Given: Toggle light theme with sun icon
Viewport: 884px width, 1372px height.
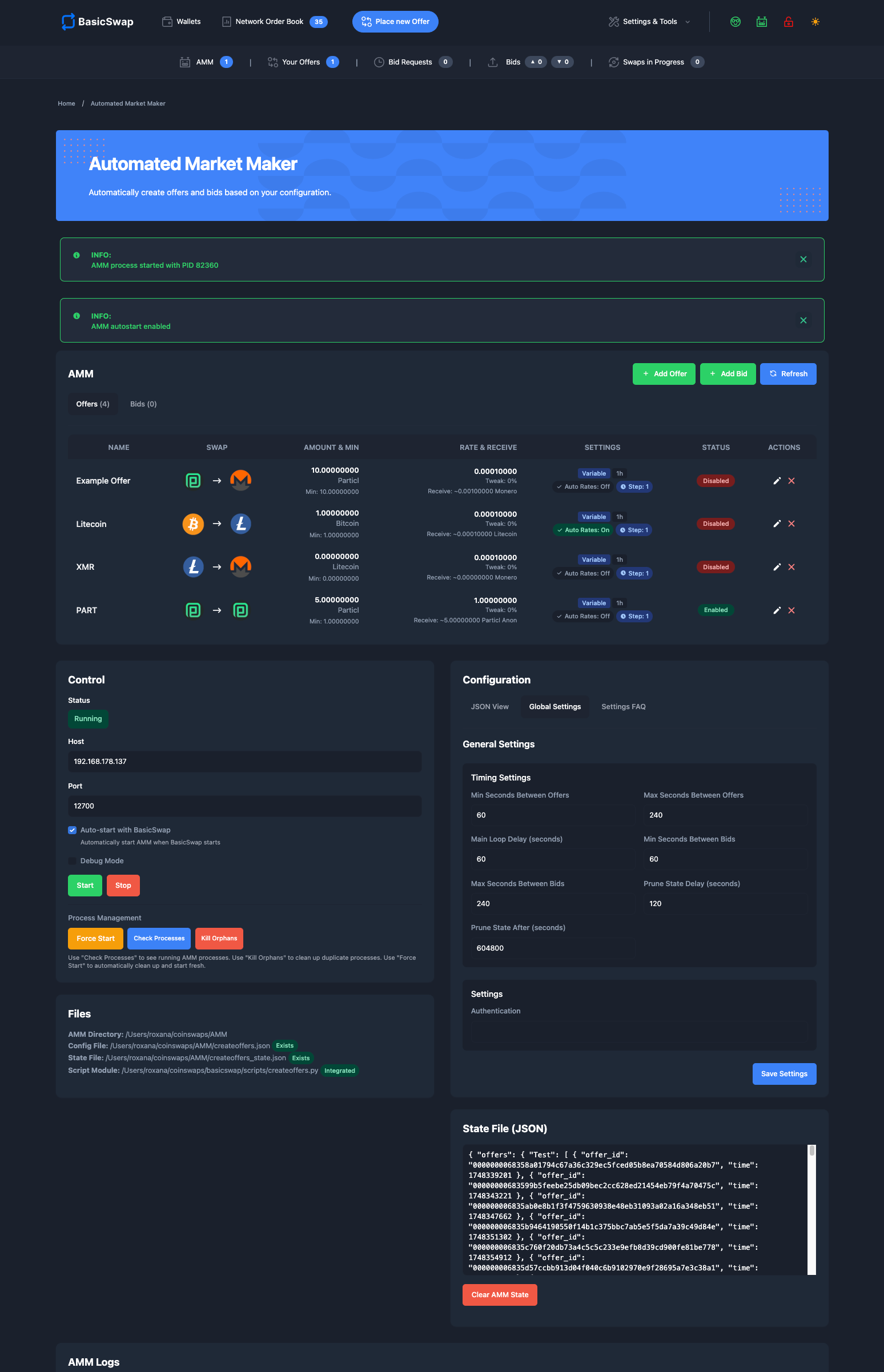Looking at the screenshot, I should [x=814, y=22].
